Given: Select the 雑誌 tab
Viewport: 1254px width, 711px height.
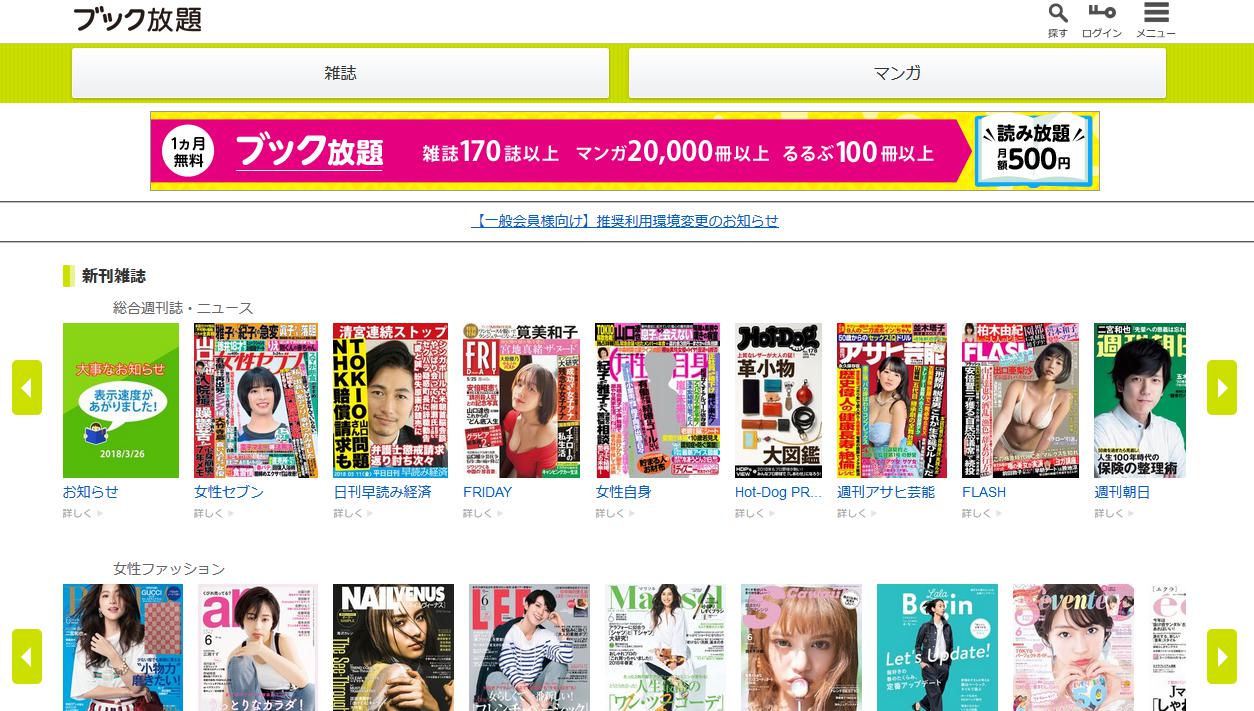Looking at the screenshot, I should click(x=340, y=73).
